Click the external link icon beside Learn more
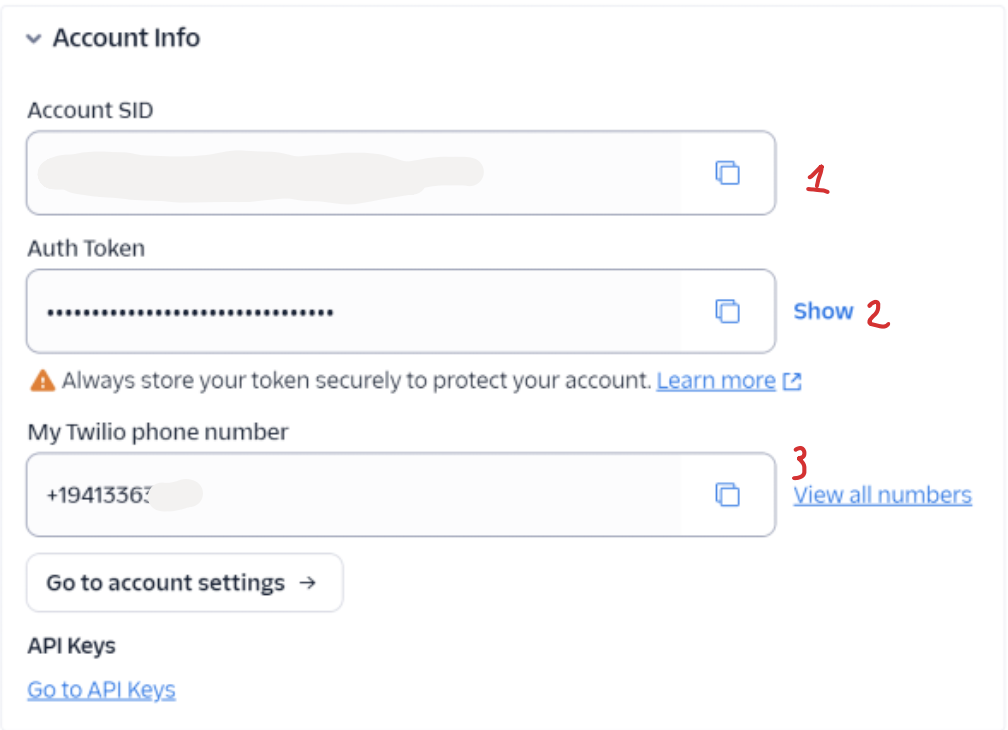 [792, 381]
